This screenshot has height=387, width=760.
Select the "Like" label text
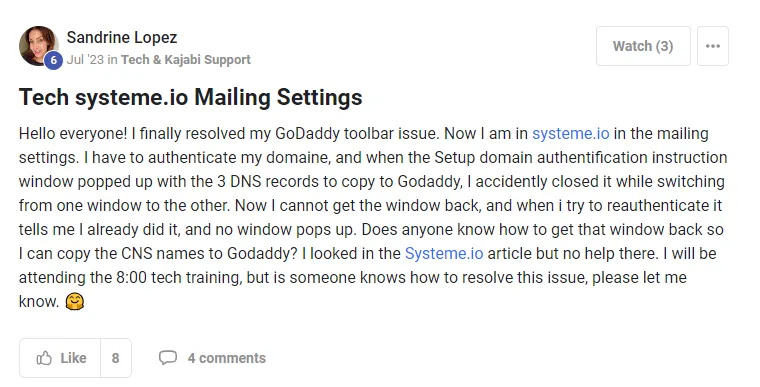tap(73, 358)
